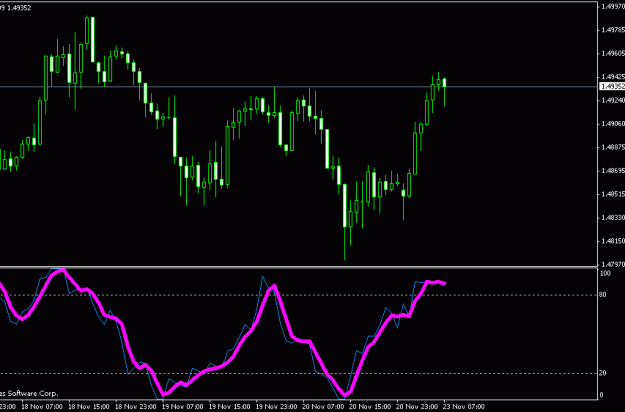Click the "18 Nov 23:00" time label
Image resolution: width=625 pixels, height=412 pixels.
[x=136, y=407]
